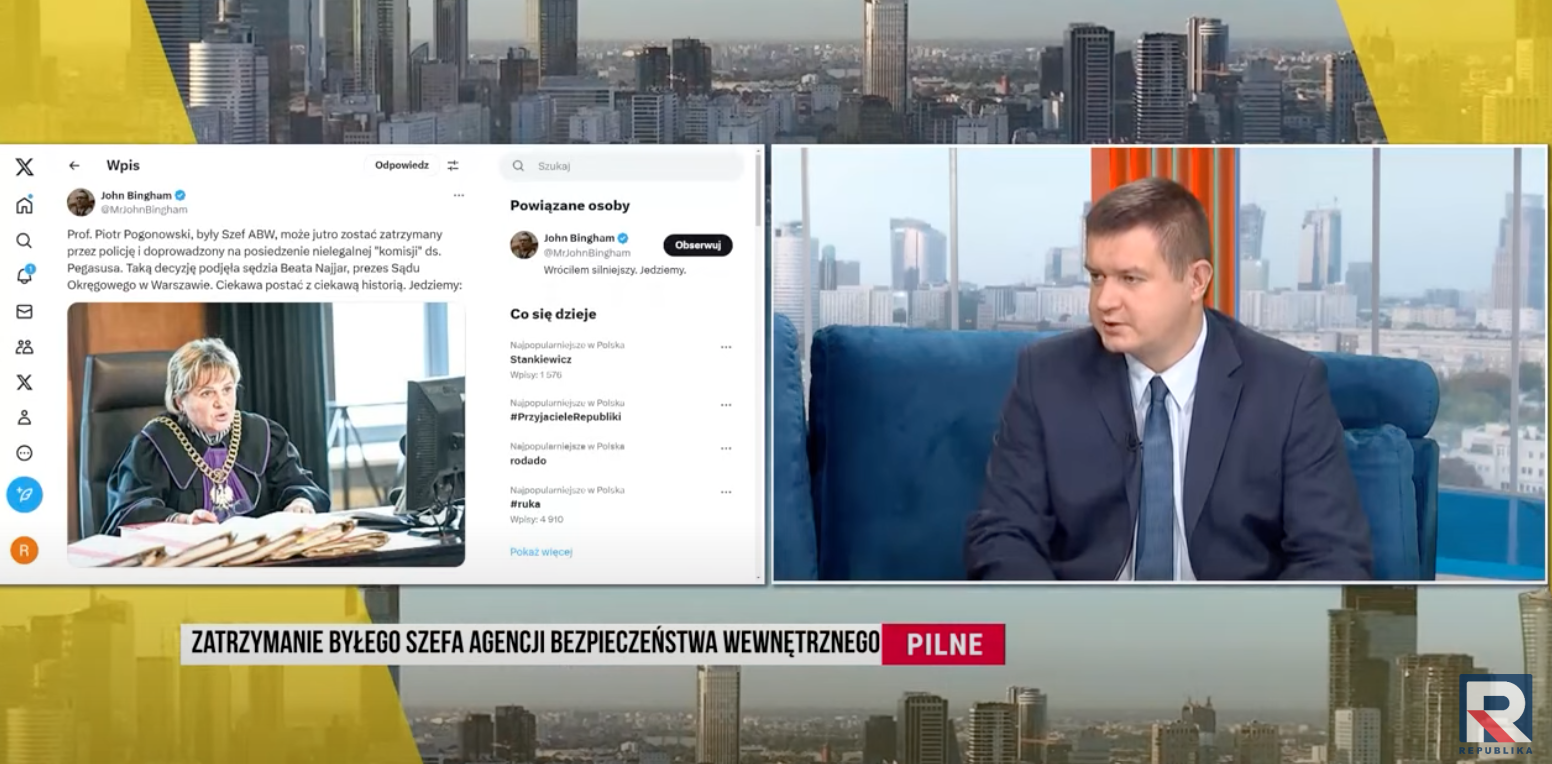Open the judge photo attached to the post

[x=266, y=435]
